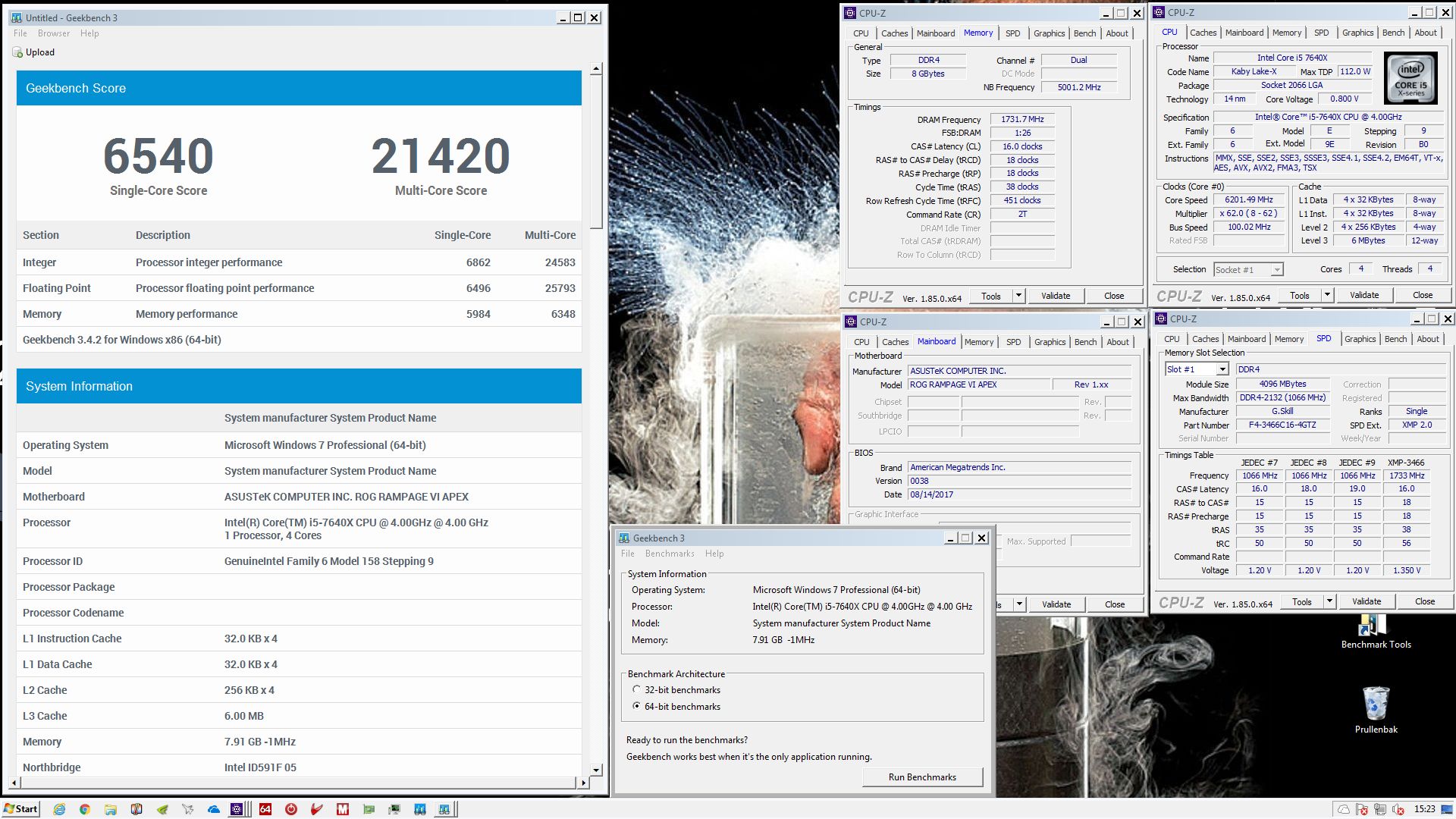This screenshot has width=1456, height=819.
Task: Click the Show Desktop button at taskbar end
Action: coord(1446,809)
